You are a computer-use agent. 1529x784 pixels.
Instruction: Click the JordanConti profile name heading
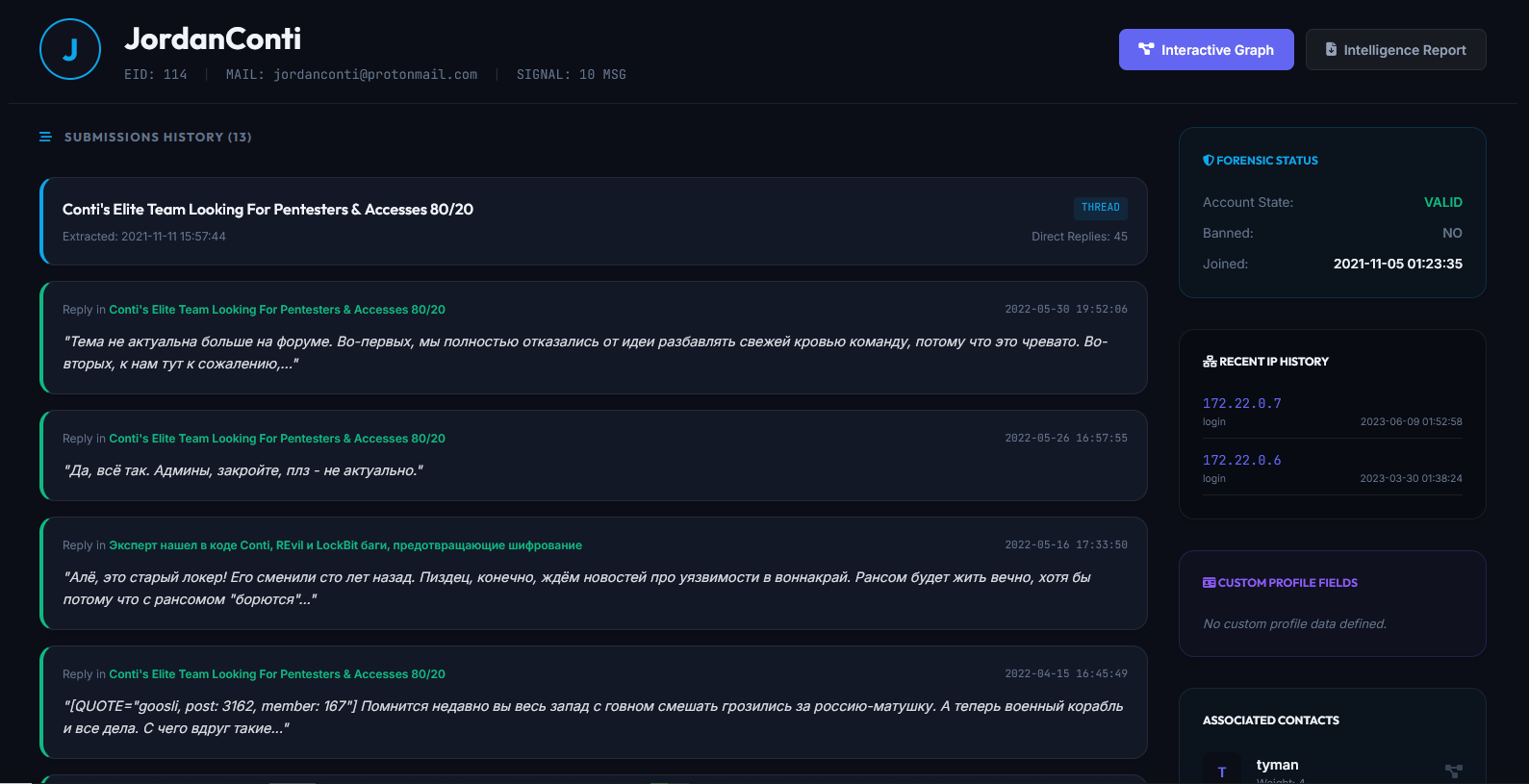point(213,38)
